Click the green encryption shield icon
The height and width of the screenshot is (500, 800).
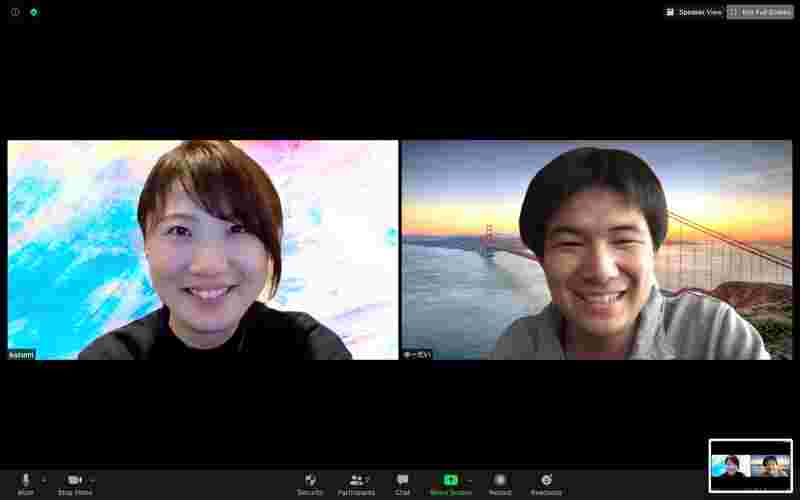(x=34, y=12)
